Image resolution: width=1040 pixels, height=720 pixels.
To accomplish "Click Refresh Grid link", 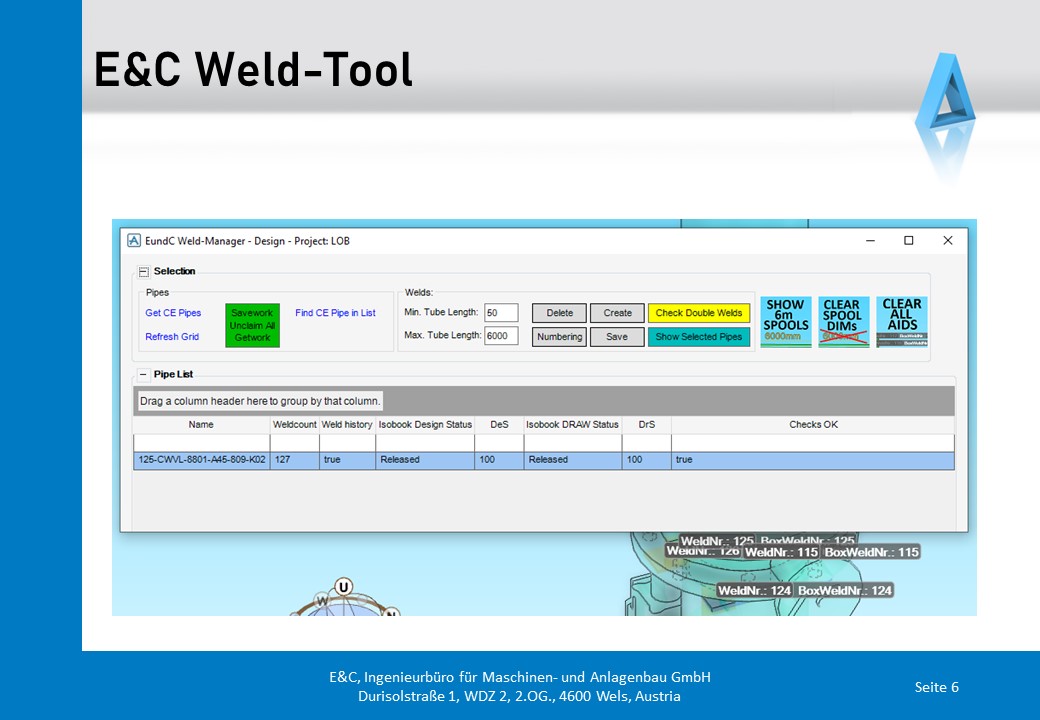I will 172,337.
